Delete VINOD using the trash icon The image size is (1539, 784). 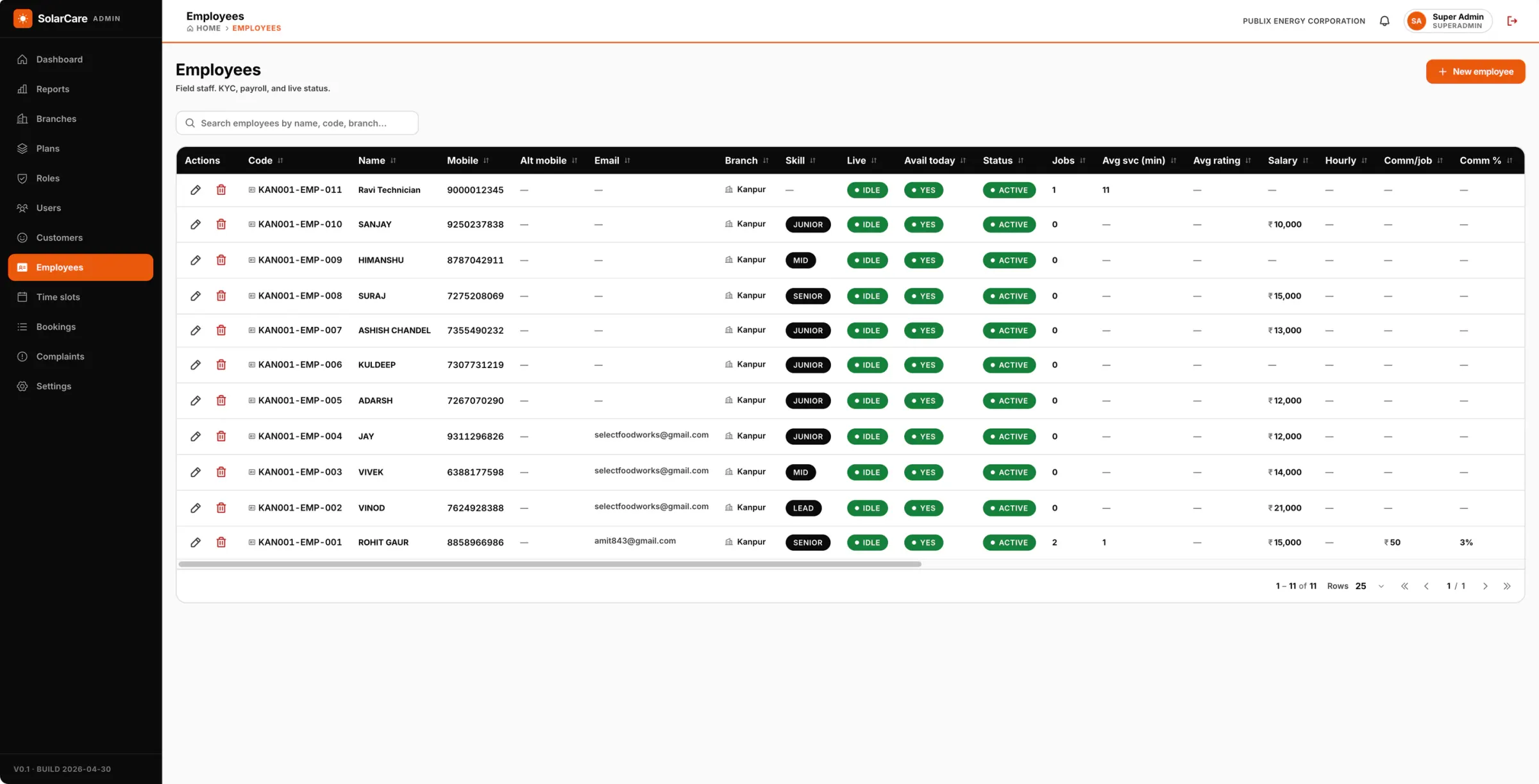(221, 508)
